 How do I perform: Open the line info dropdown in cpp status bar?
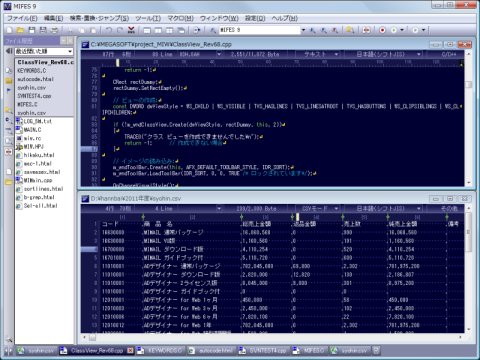219,54
